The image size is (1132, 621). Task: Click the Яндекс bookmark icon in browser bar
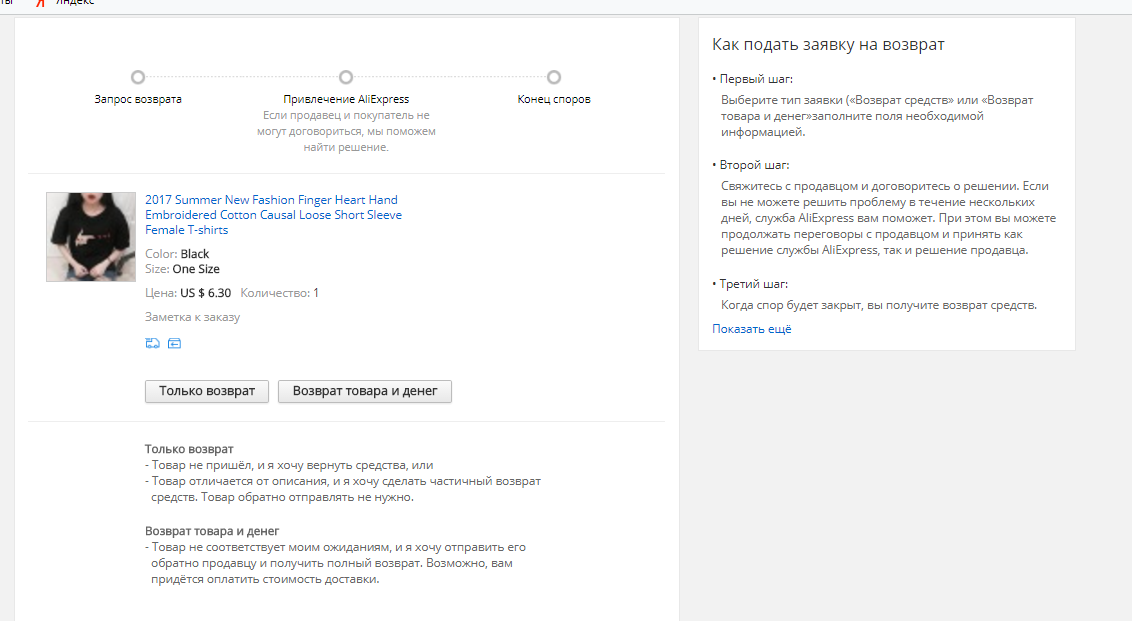[40, 3]
